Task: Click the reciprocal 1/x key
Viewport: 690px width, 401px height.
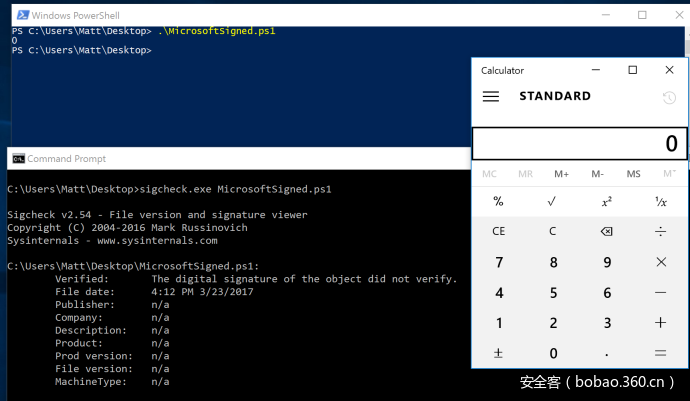Action: 661,202
